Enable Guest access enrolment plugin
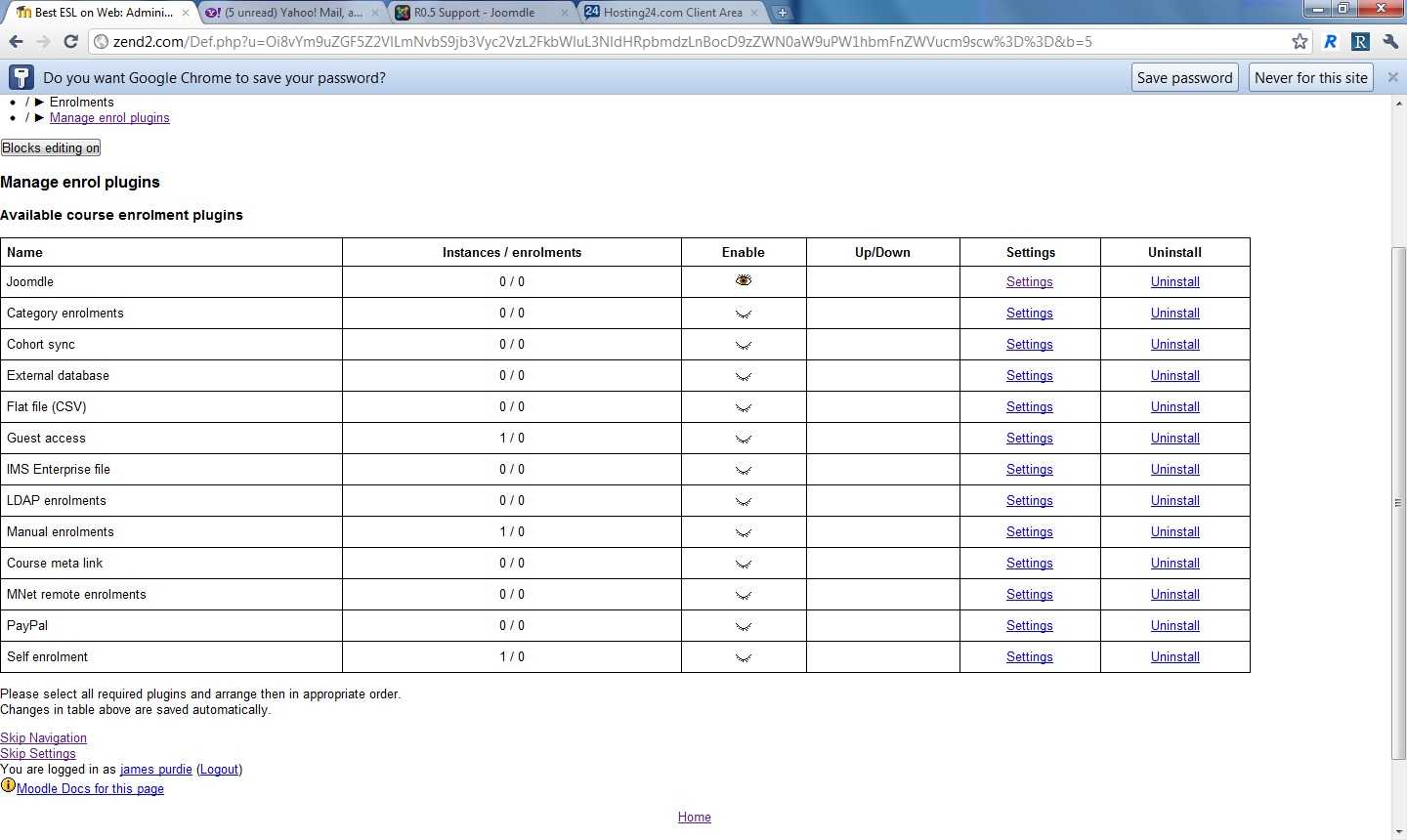The height and width of the screenshot is (840, 1407). click(x=744, y=439)
